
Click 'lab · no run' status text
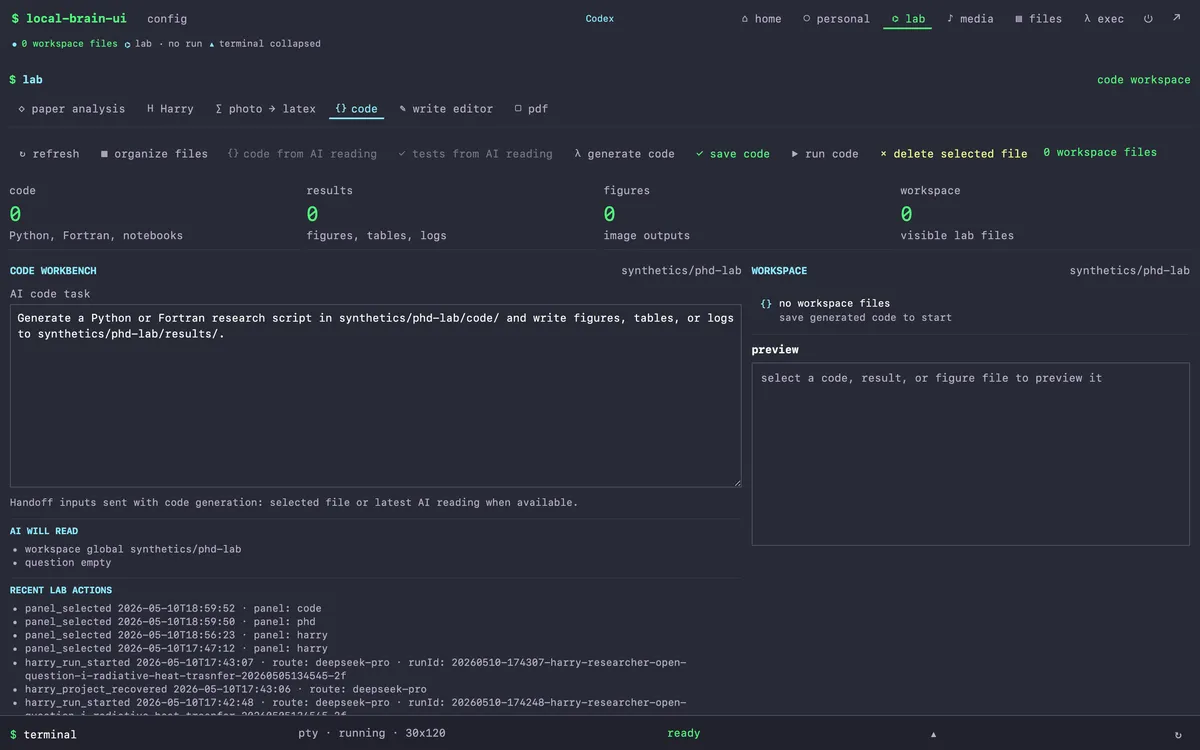(165, 44)
